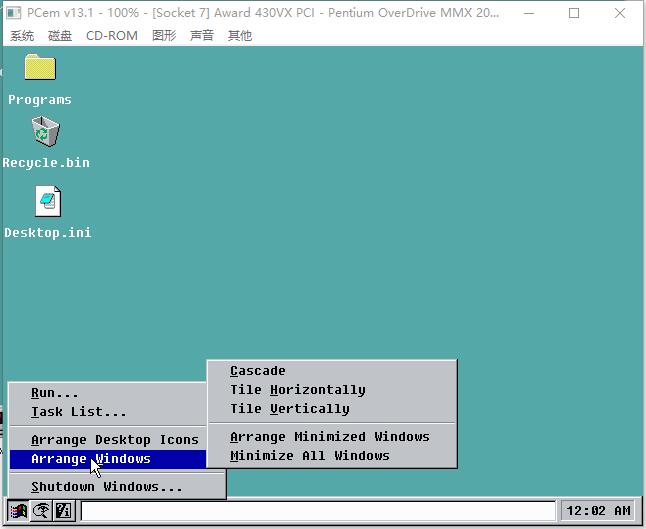646x529 pixels.
Task: Open the 声音 menu in PCem
Action: [x=201, y=36]
